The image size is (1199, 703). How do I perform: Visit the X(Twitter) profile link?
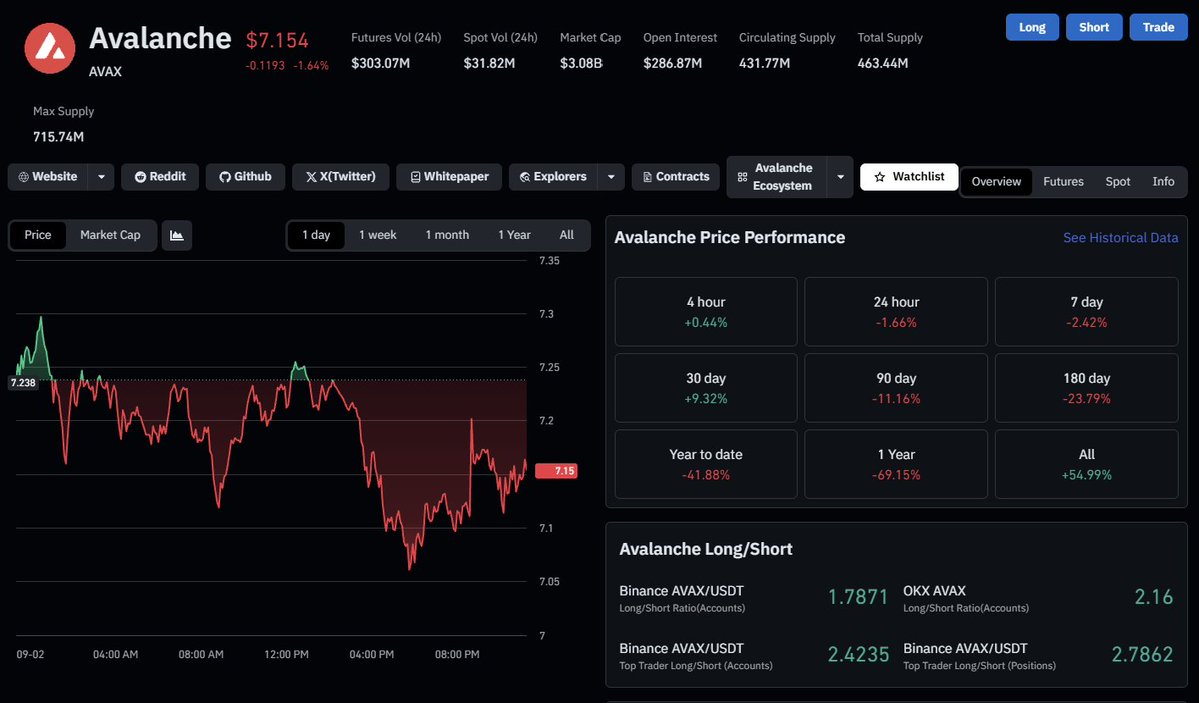tap(340, 177)
